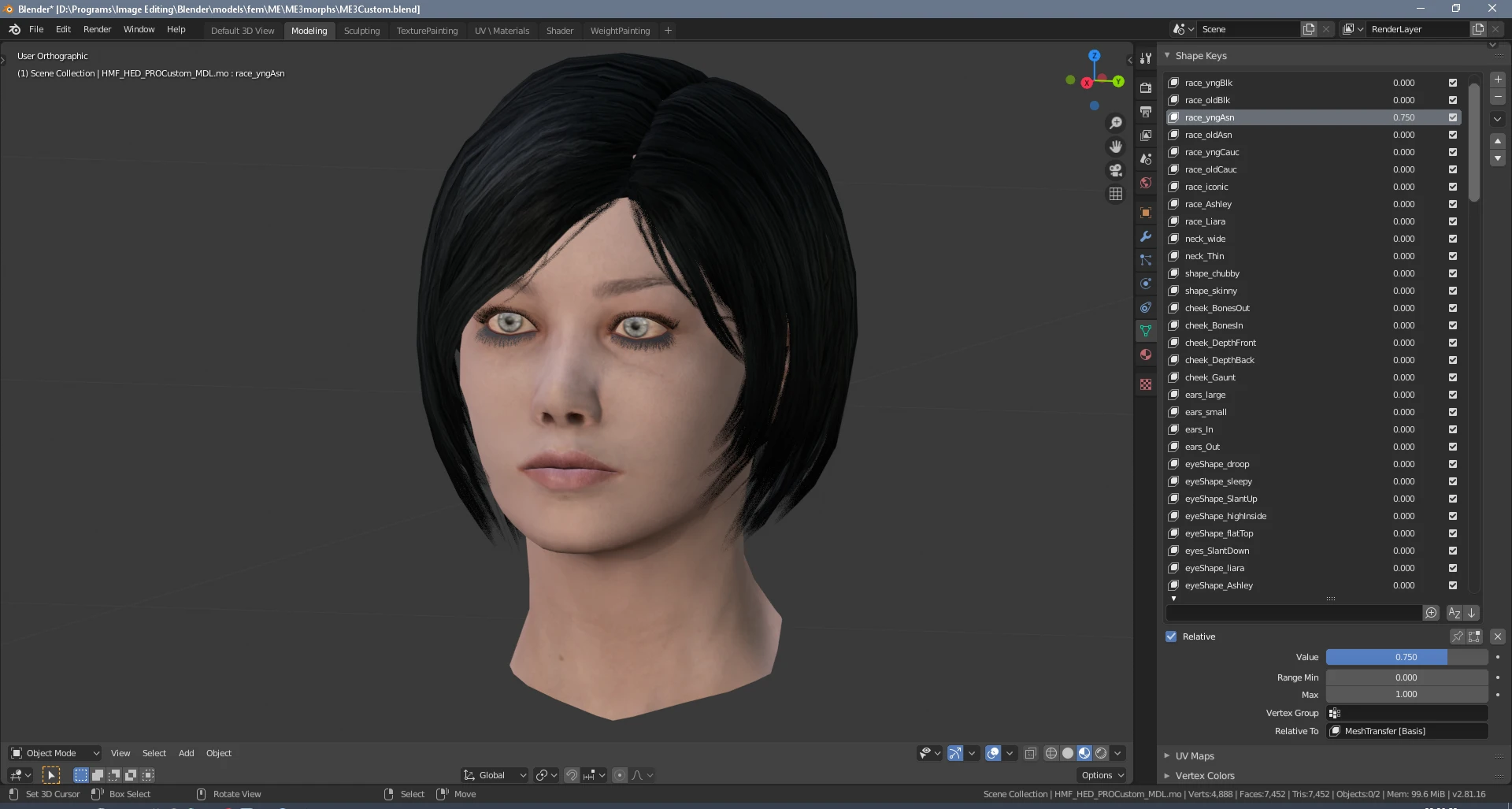
Task: Open the Object properties tab
Action: (1146, 213)
